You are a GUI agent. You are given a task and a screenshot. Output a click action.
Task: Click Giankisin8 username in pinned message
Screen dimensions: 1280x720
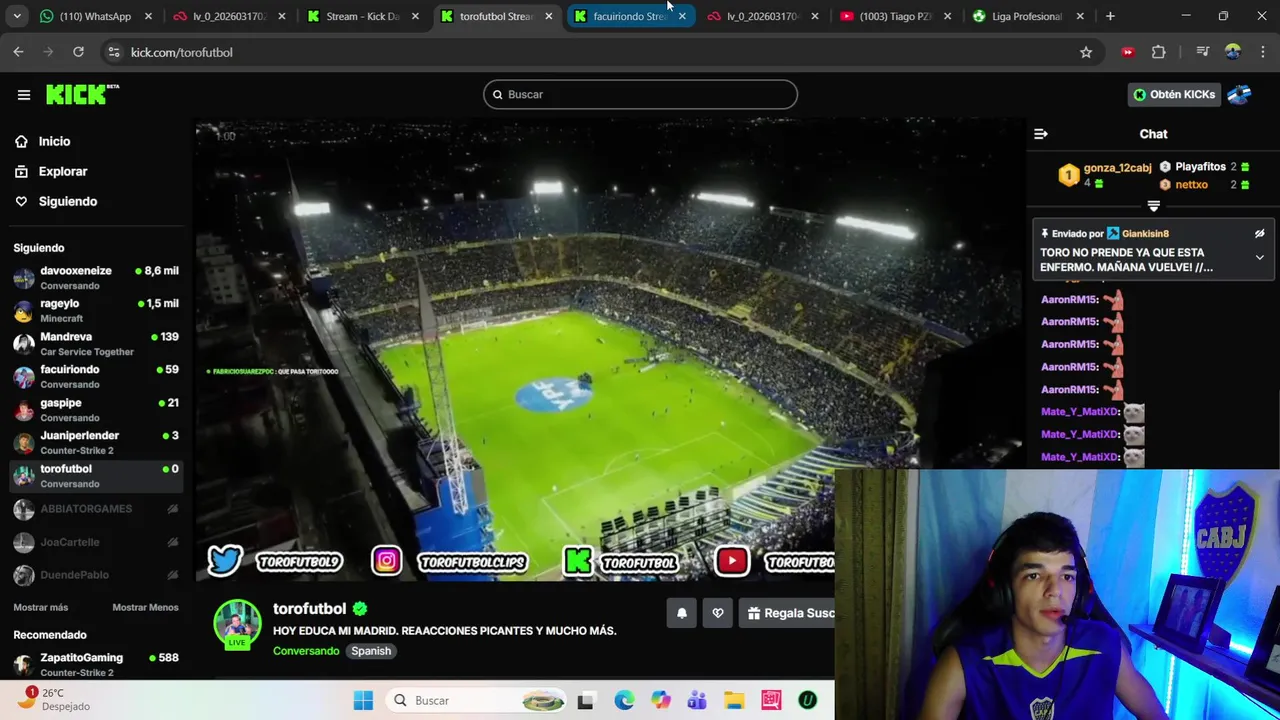click(x=1145, y=234)
